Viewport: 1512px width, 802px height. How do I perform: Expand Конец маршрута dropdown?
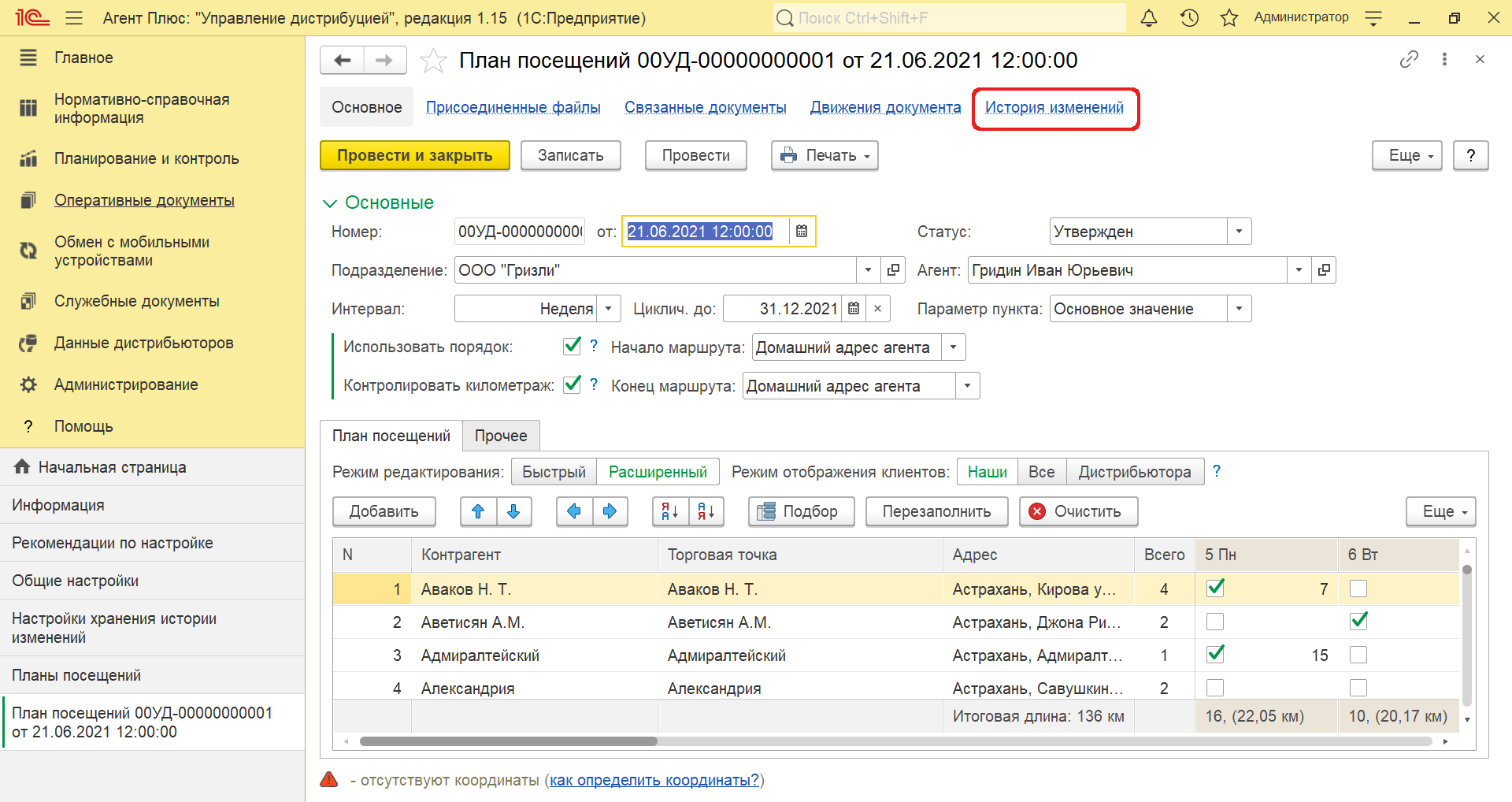pyautogui.click(x=967, y=386)
